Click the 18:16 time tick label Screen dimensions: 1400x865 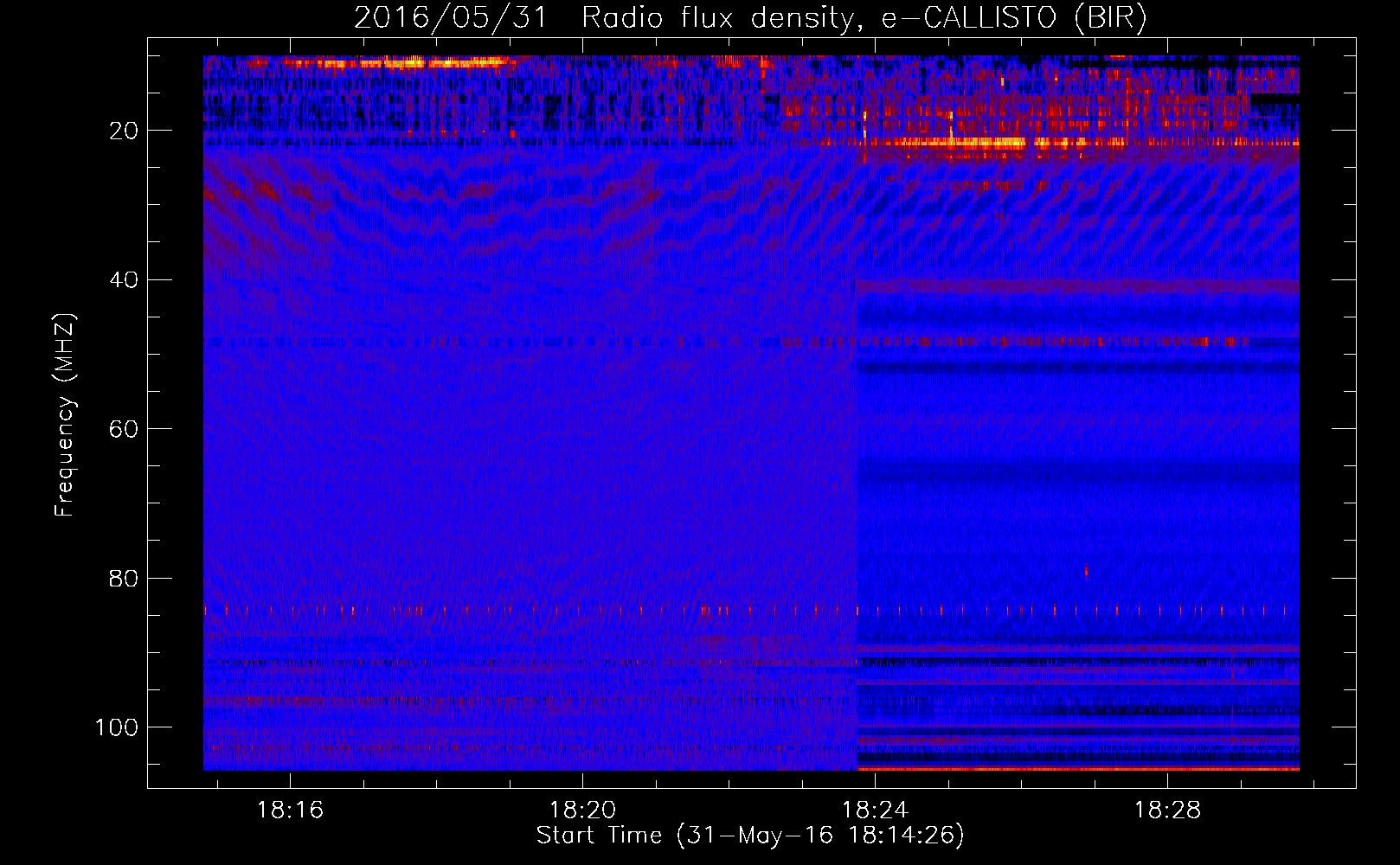click(x=290, y=811)
